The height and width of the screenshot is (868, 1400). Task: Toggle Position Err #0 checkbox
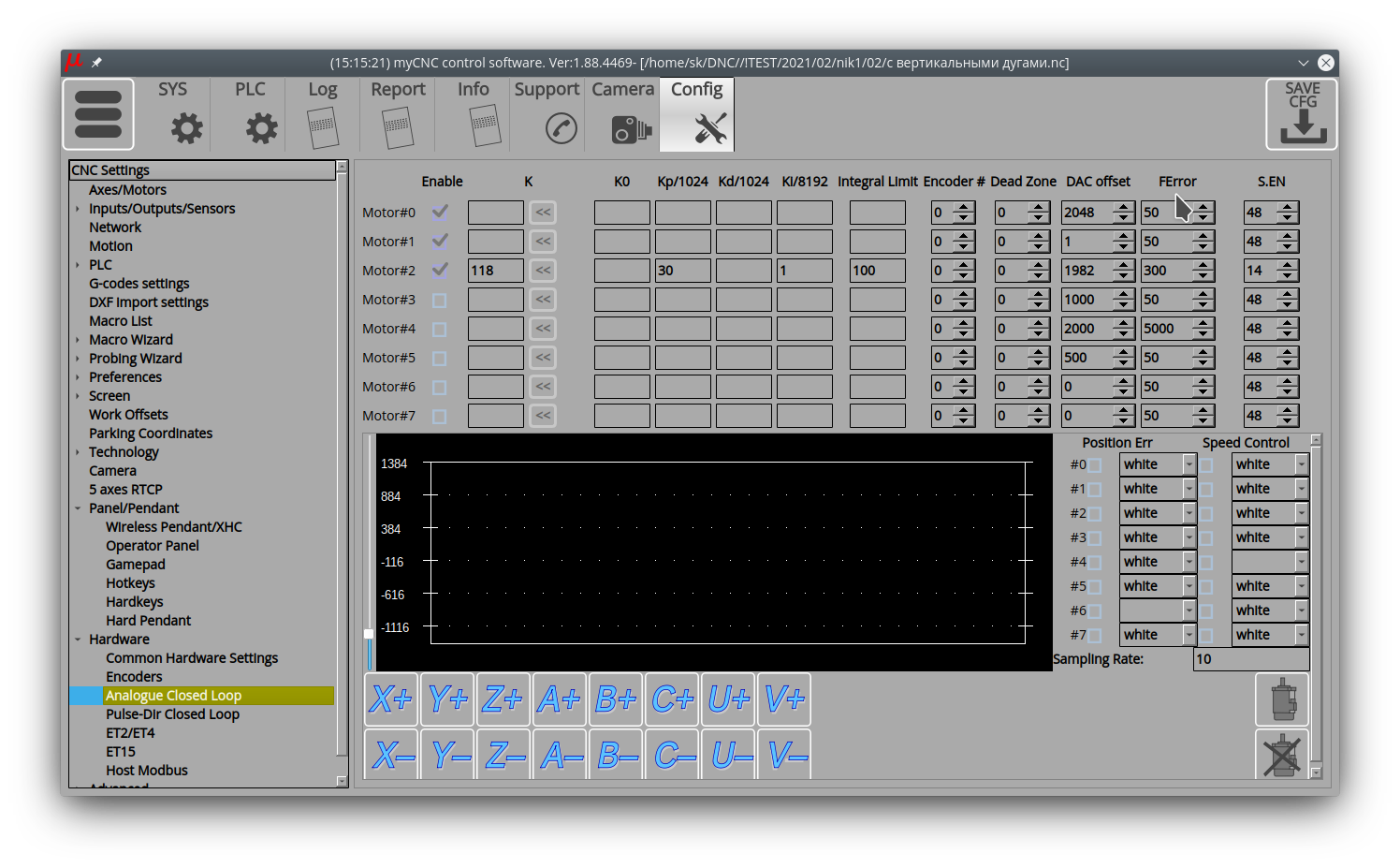coord(1095,465)
